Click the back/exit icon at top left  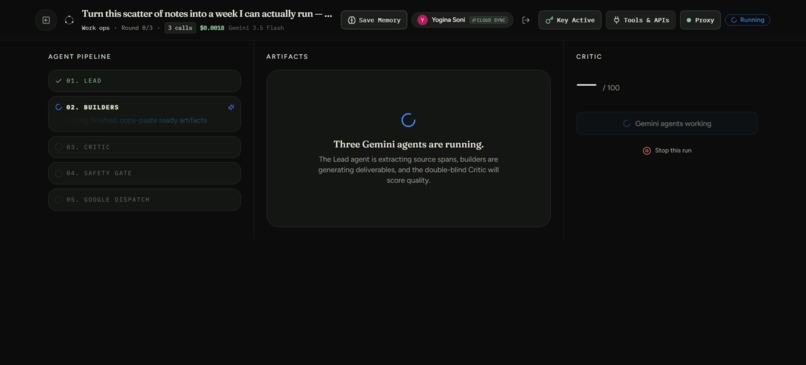click(x=46, y=20)
